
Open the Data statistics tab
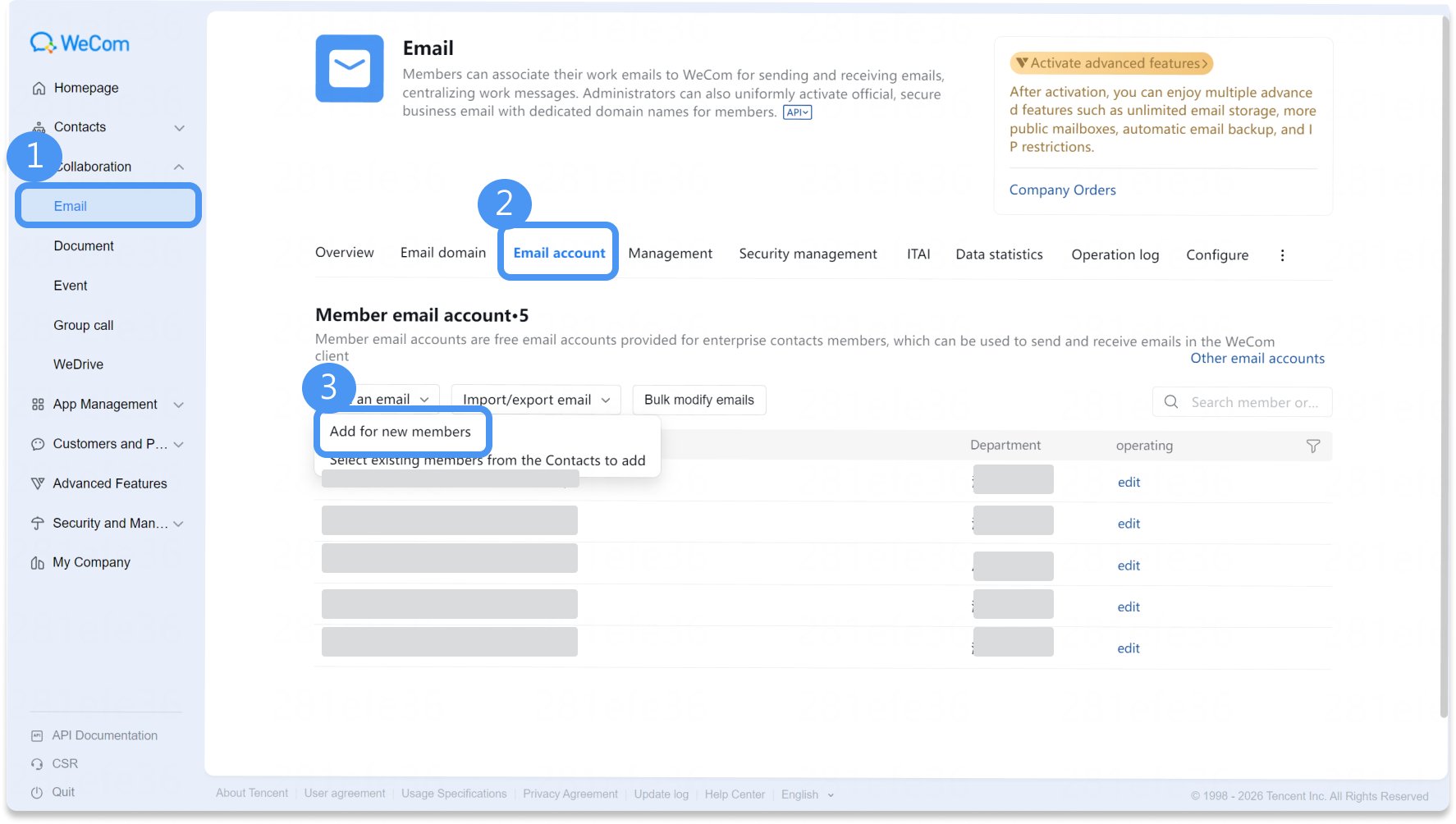coord(999,254)
